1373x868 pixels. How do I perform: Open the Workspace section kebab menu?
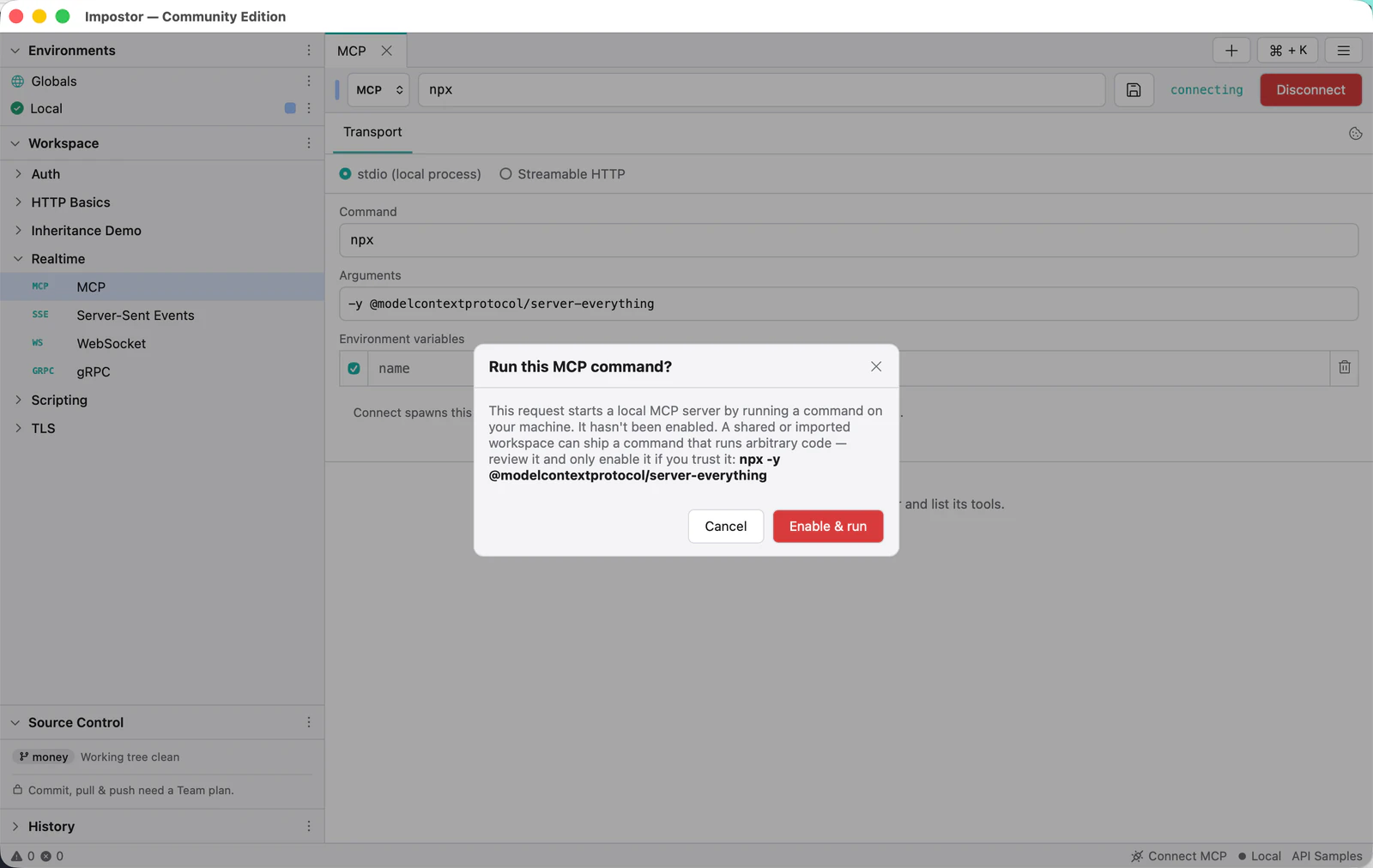309,143
